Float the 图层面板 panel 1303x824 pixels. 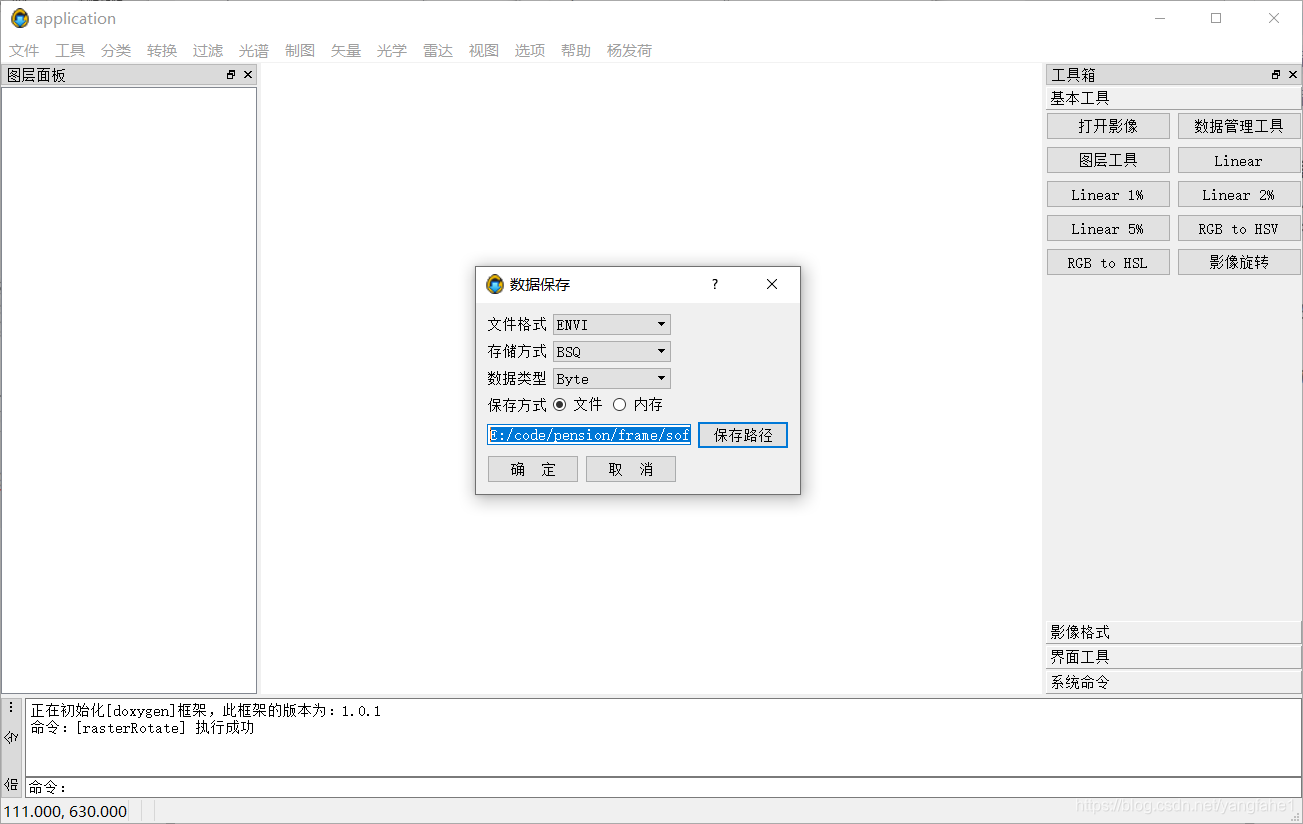pyautogui.click(x=231, y=75)
